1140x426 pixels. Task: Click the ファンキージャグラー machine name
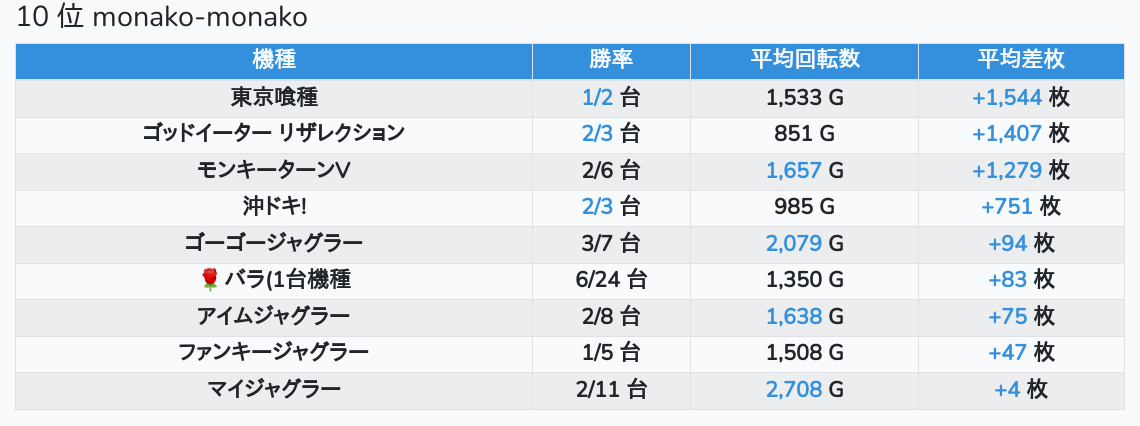click(x=274, y=353)
